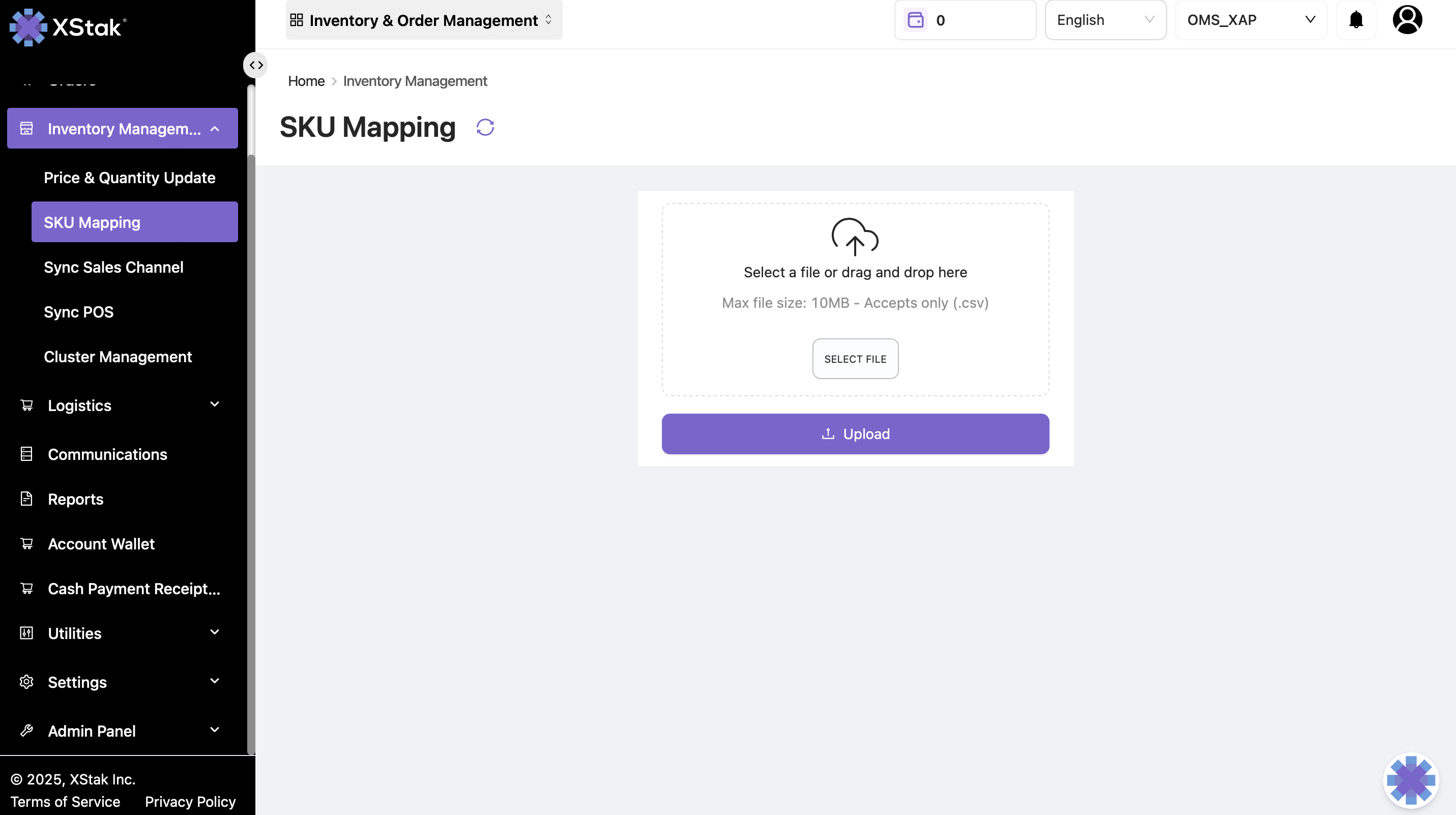Open Reports from the sidebar
This screenshot has width=1456, height=815.
[x=76, y=499]
